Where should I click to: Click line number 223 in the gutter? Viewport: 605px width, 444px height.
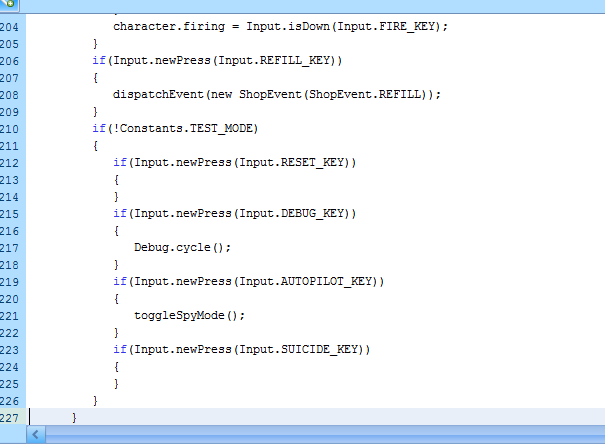tap(9, 350)
